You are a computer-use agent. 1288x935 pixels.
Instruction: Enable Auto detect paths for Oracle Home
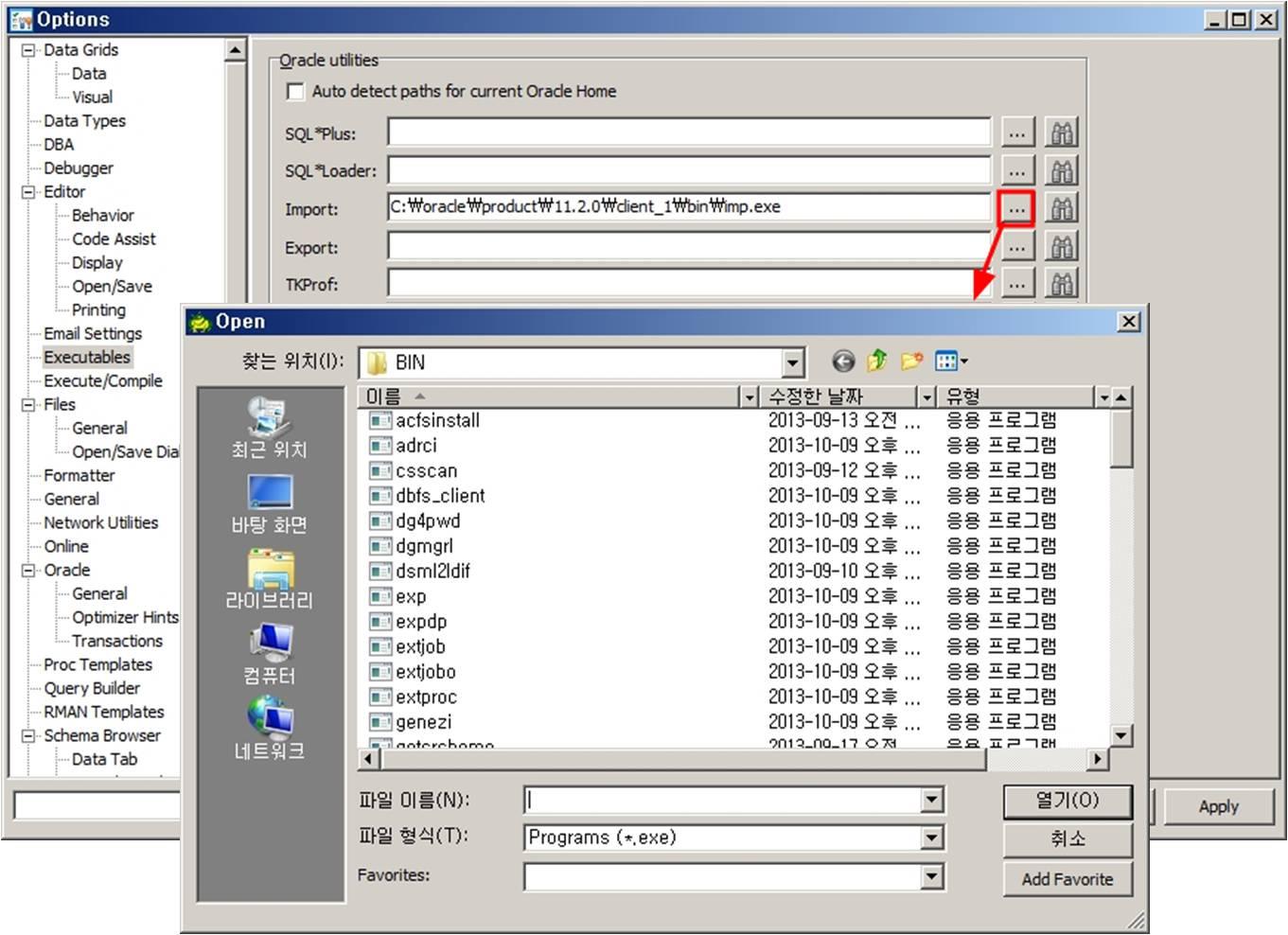[x=296, y=92]
